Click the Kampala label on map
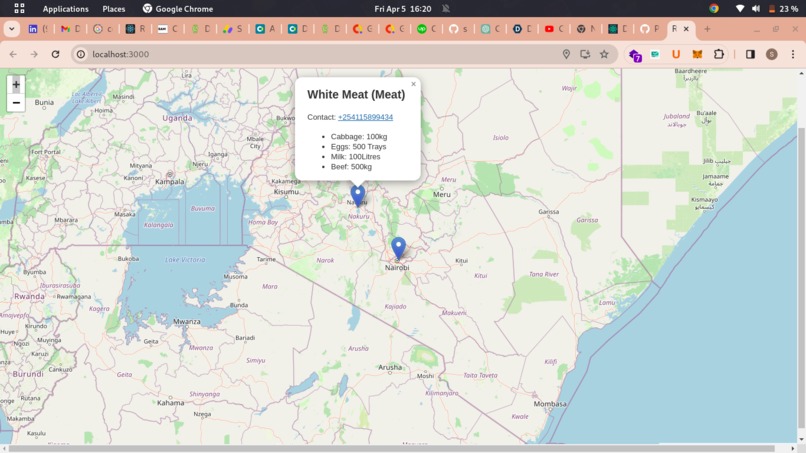806x453 pixels. coord(170,182)
